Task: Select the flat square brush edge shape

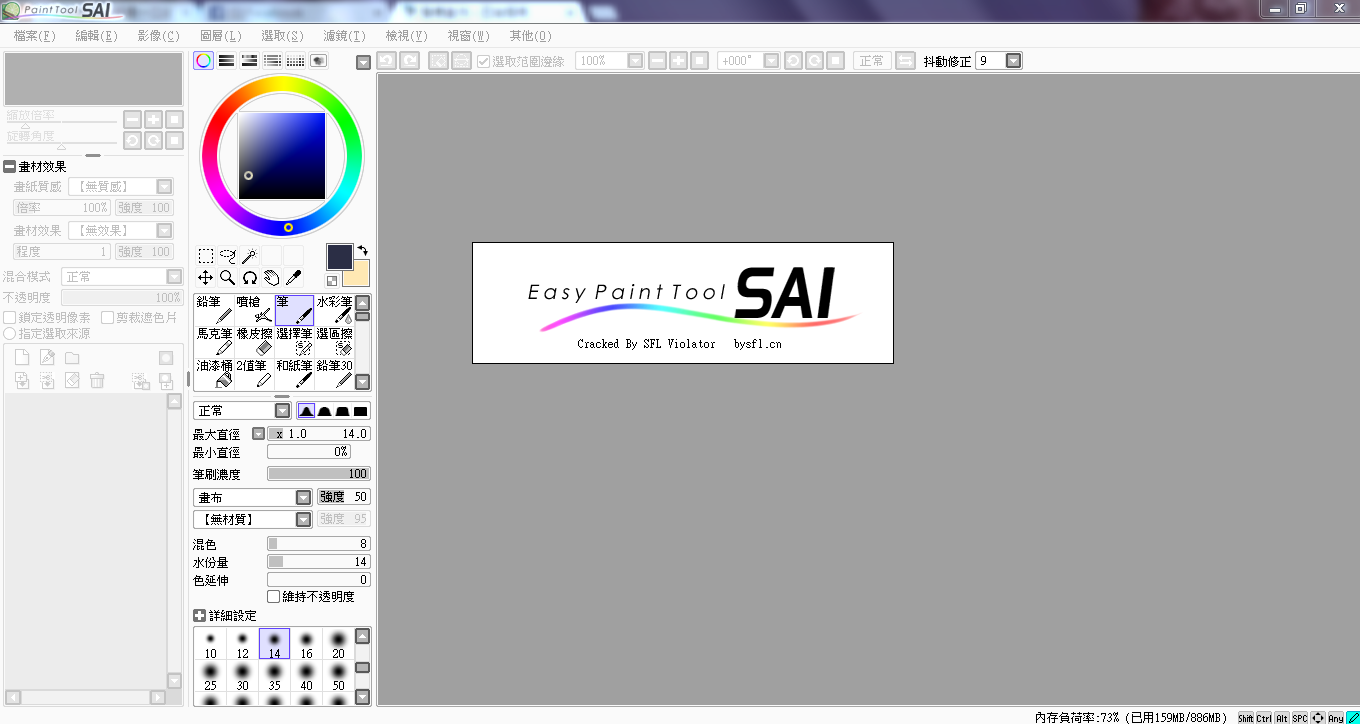Action: tap(361, 411)
